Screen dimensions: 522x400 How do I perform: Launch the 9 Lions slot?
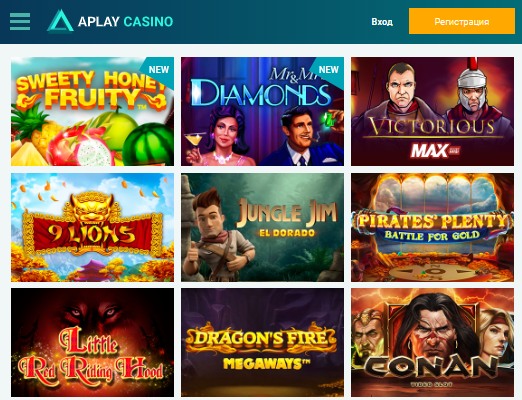pos(92,227)
